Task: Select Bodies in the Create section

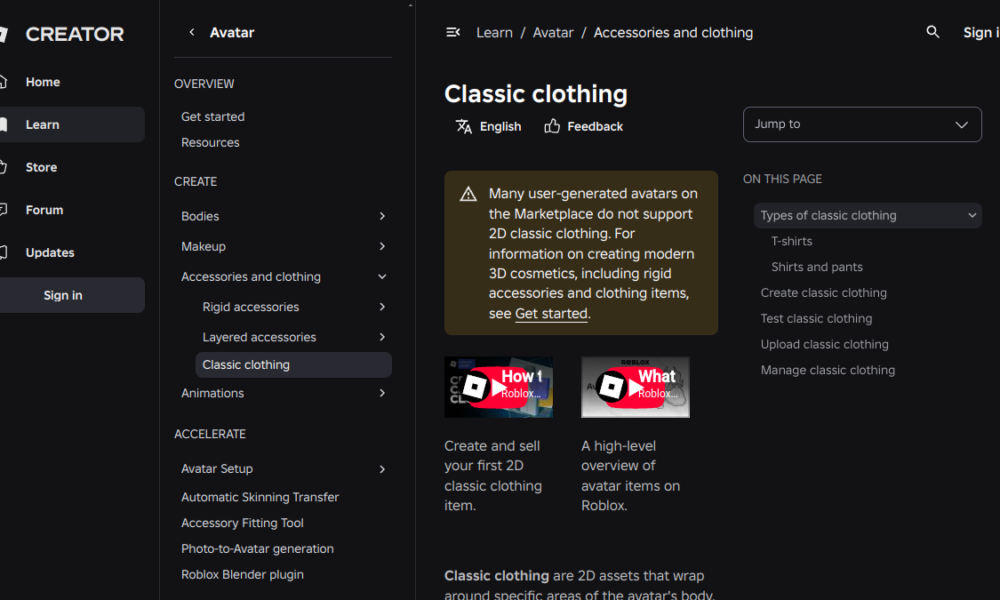Action: click(x=200, y=216)
